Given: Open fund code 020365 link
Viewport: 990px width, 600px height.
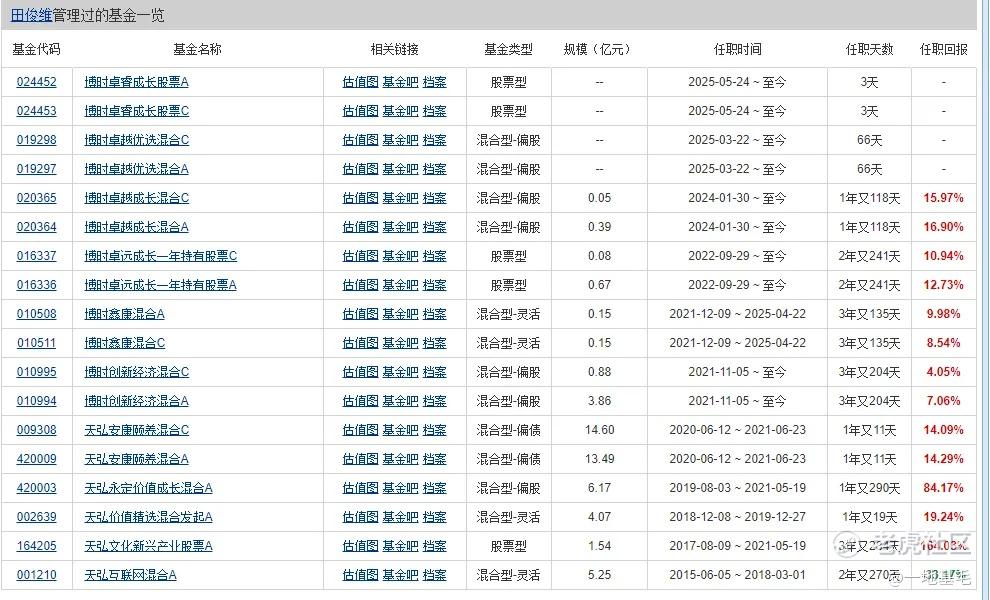Looking at the screenshot, I should coord(37,198).
